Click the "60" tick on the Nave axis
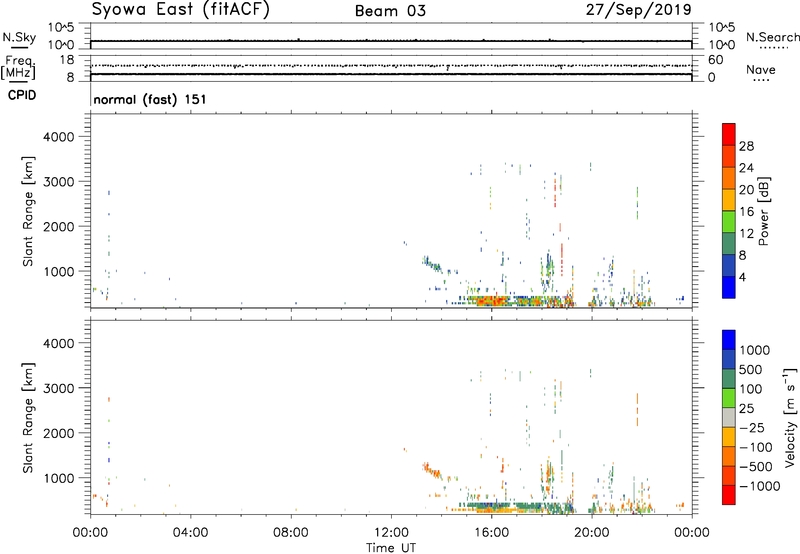This screenshot has width=800, height=554. tap(715, 60)
